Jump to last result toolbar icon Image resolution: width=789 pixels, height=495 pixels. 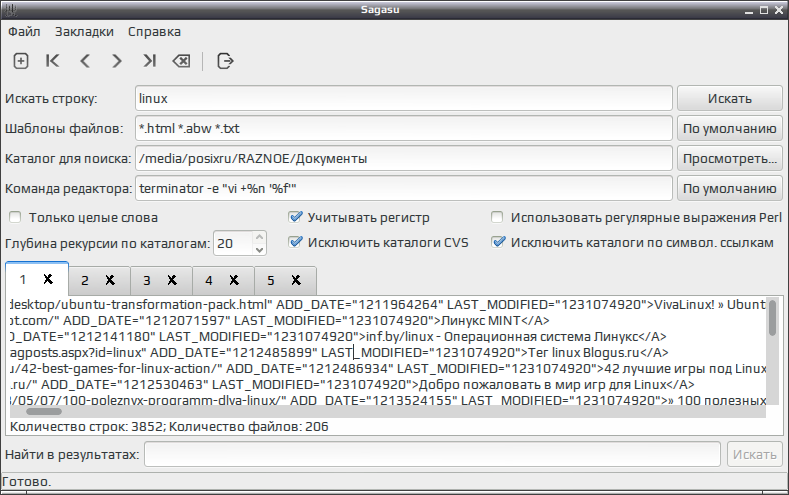149,61
